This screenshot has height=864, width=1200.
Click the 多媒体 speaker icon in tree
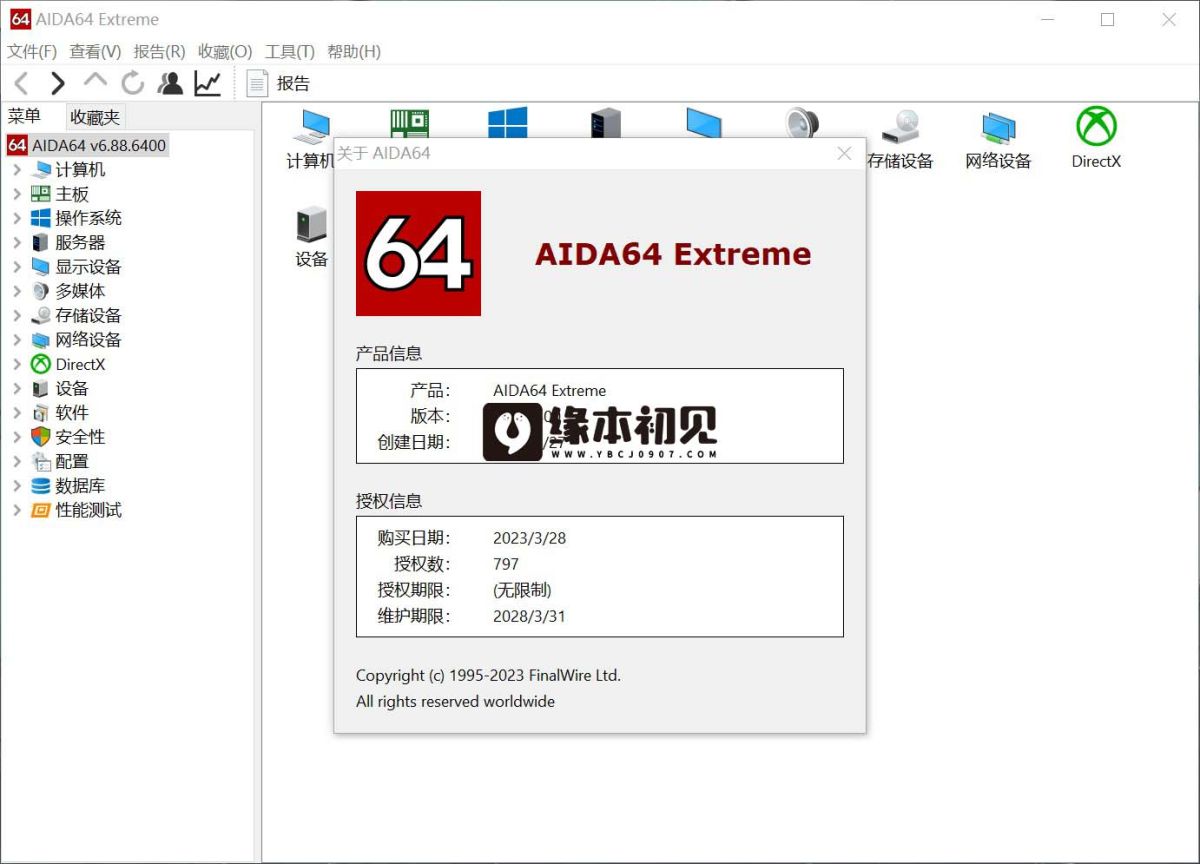[40, 291]
